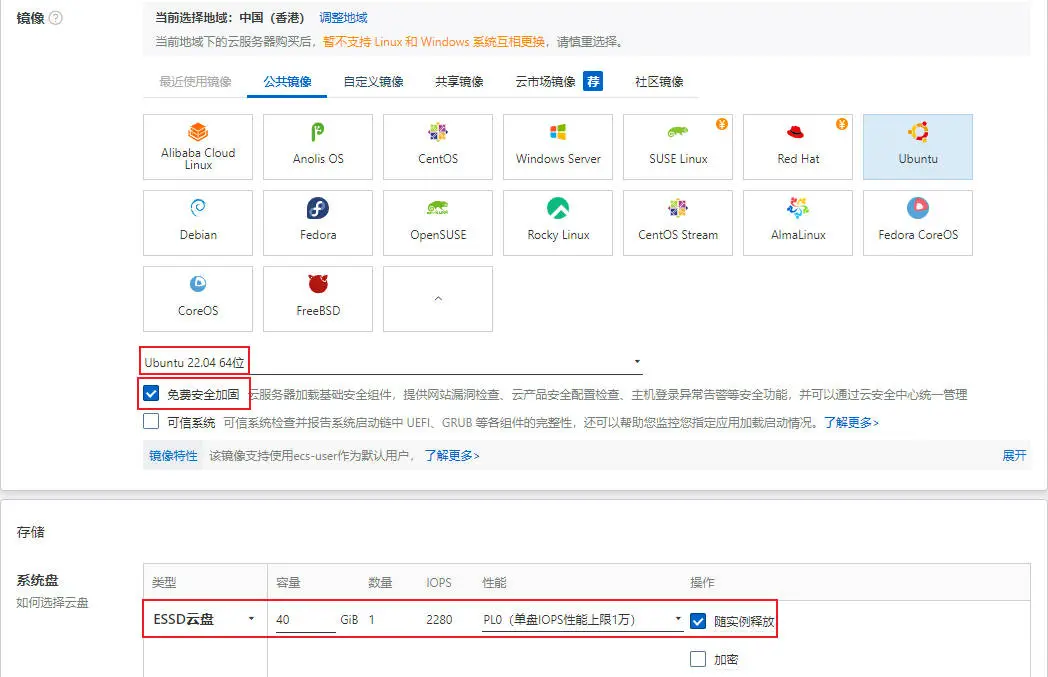Choose the FreeBSD image
1048x677 pixels.
click(x=318, y=299)
